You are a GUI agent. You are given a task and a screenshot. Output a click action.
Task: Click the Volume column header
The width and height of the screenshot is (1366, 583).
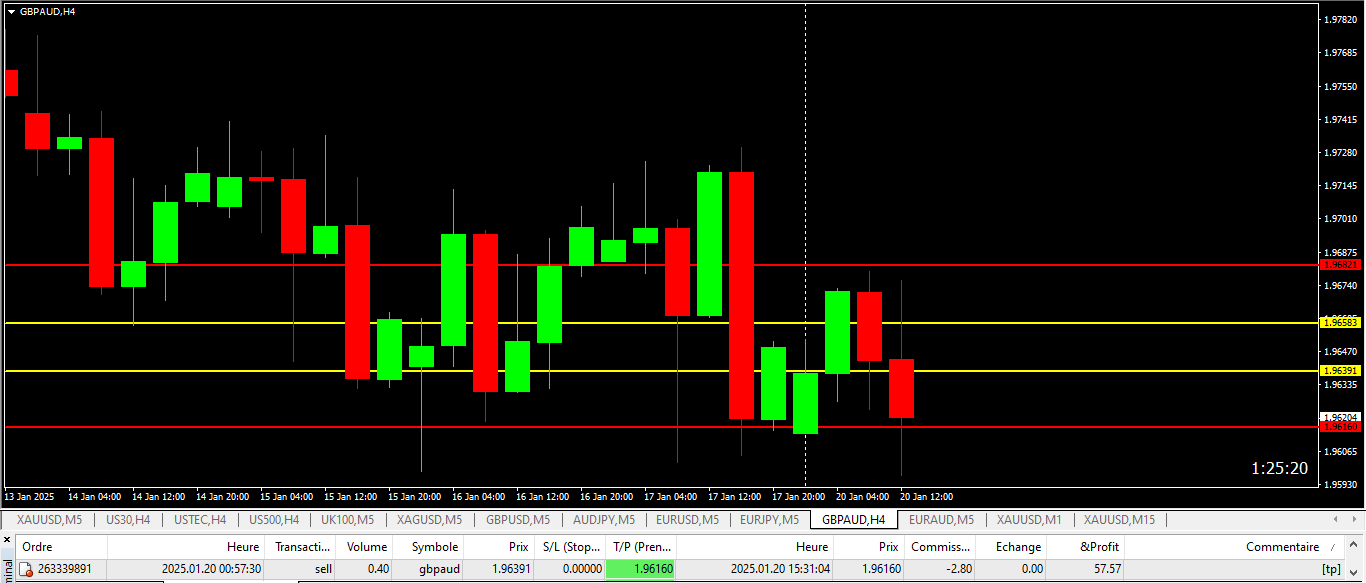(366, 547)
